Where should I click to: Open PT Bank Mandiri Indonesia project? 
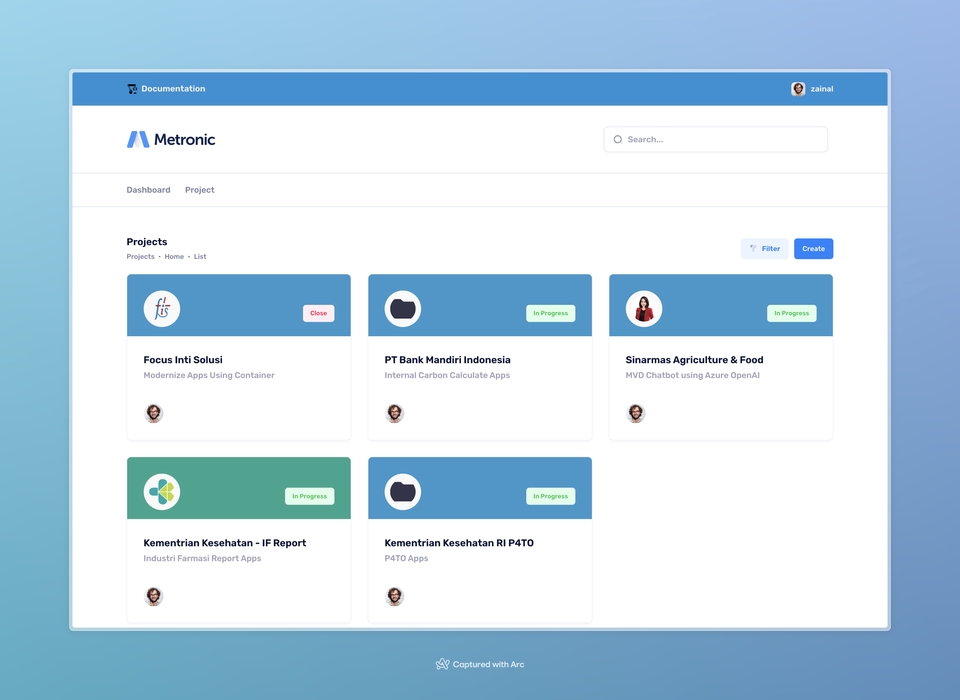(448, 359)
